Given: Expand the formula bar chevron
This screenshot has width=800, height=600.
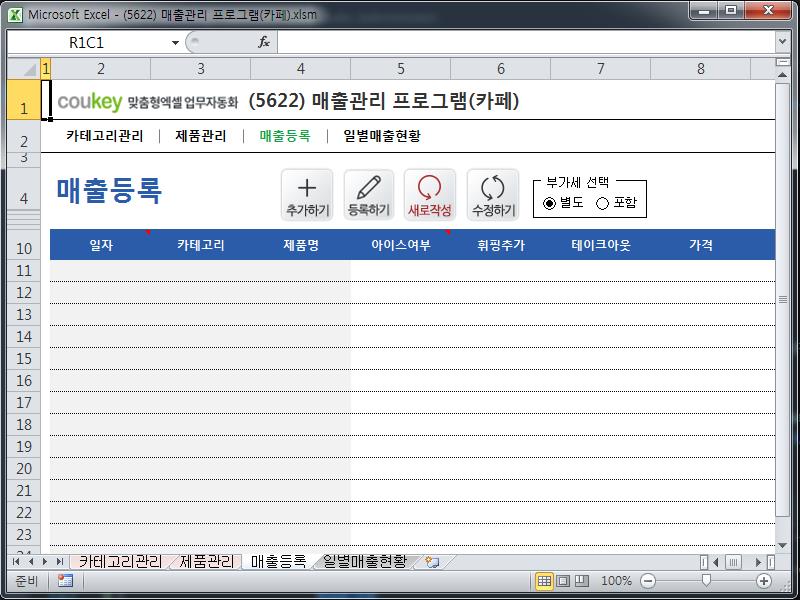Looking at the screenshot, I should pyautogui.click(x=782, y=42).
